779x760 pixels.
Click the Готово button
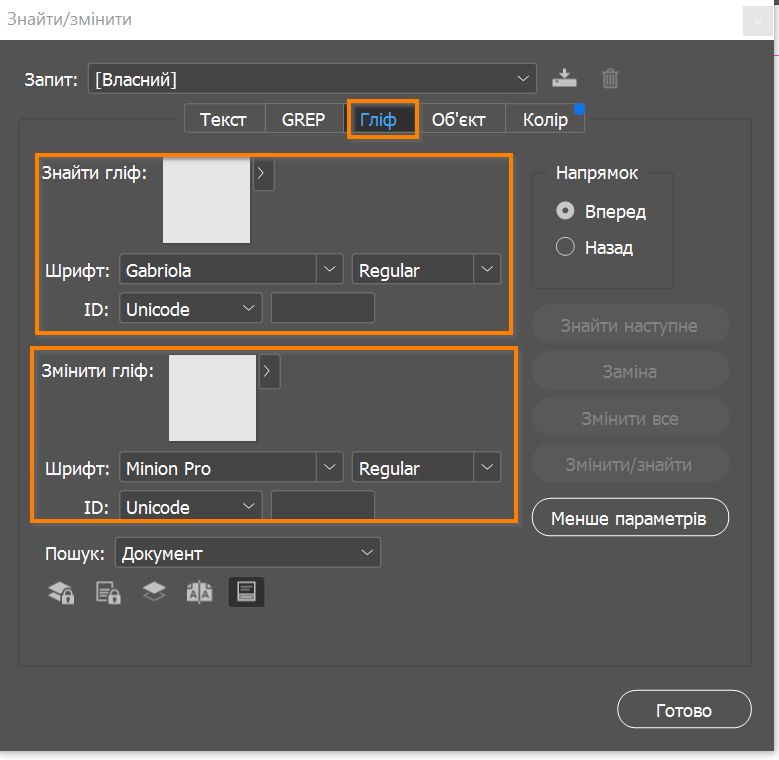(684, 710)
